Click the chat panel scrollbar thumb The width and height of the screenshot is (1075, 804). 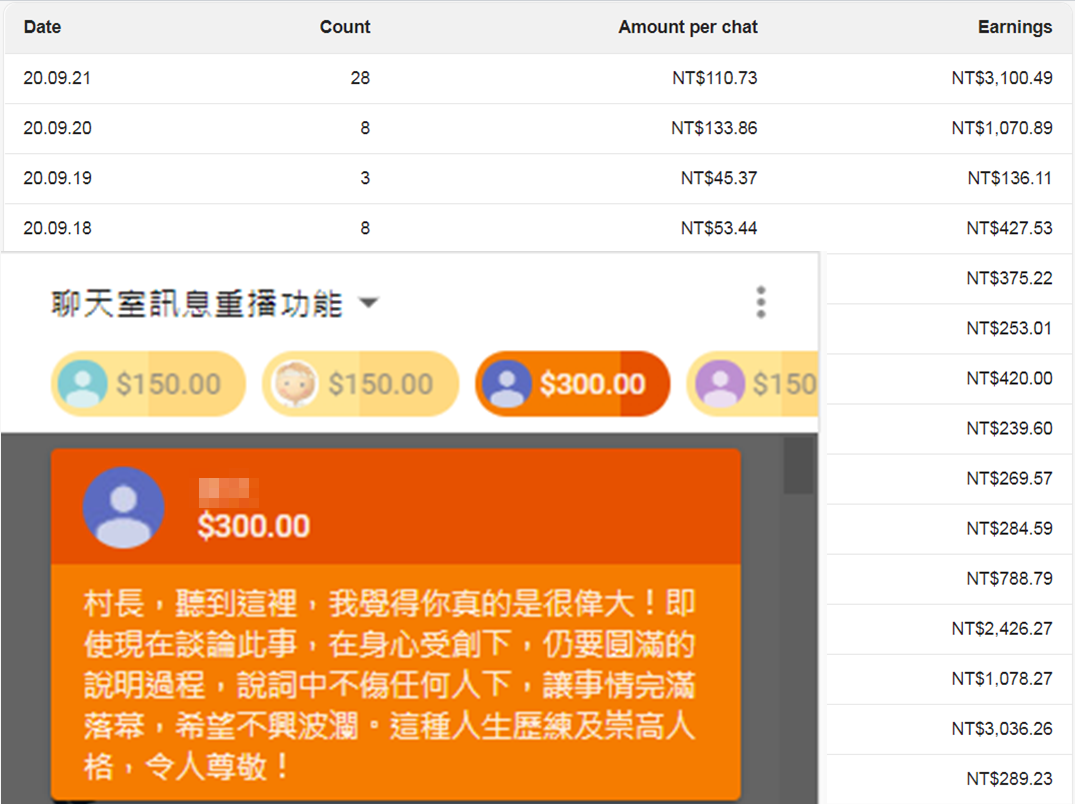[x=799, y=465]
